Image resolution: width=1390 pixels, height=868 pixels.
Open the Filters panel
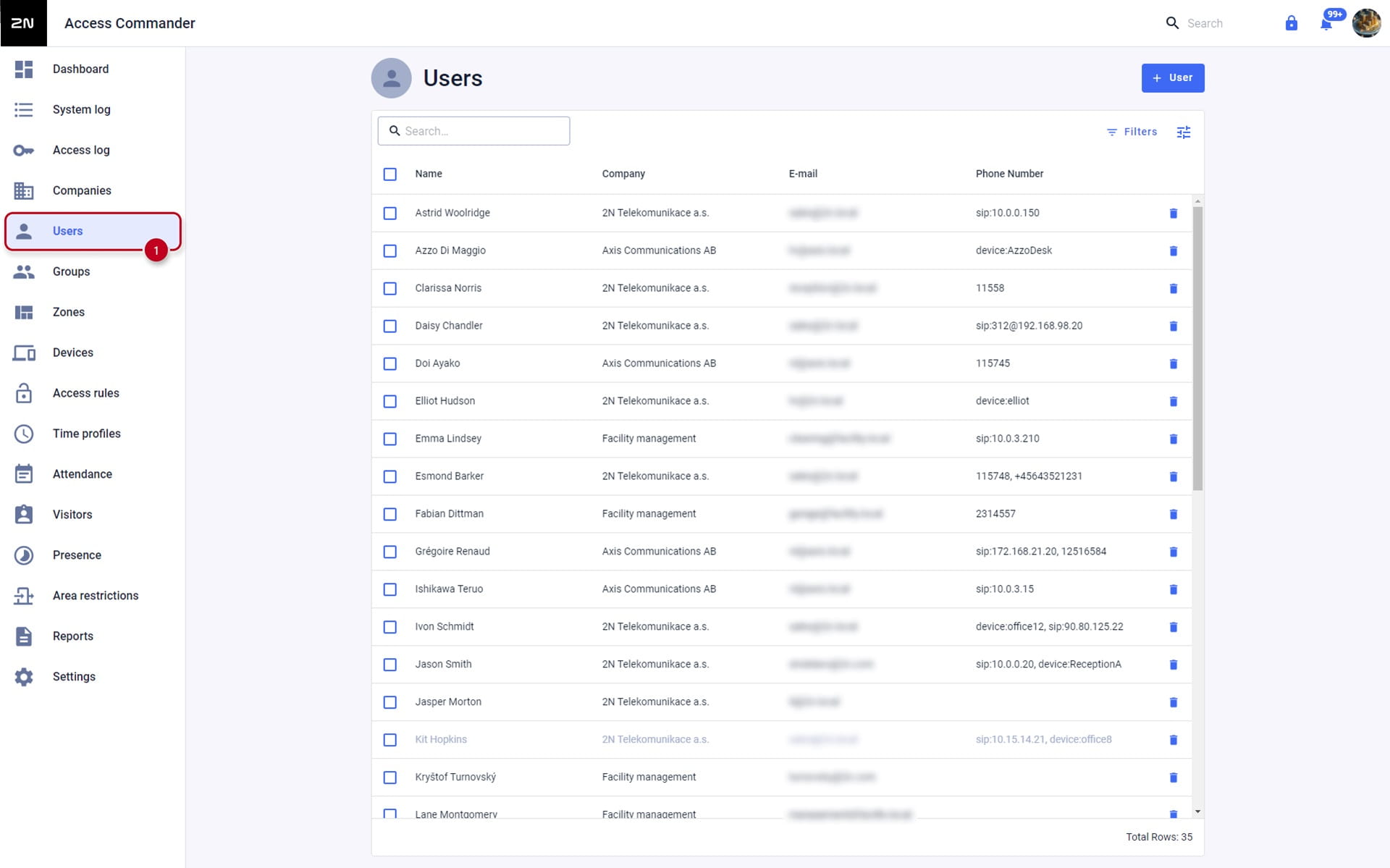[x=1132, y=132]
